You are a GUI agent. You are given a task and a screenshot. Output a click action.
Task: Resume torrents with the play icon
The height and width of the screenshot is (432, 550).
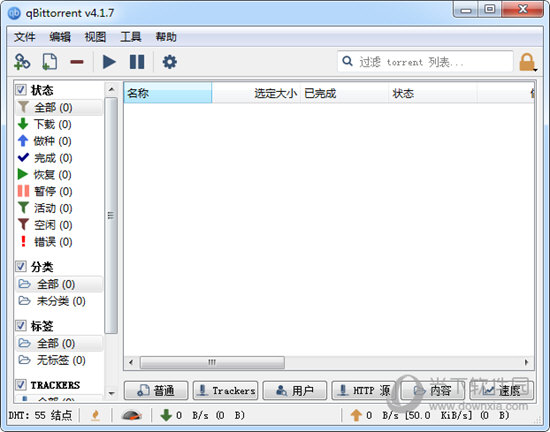(x=109, y=62)
